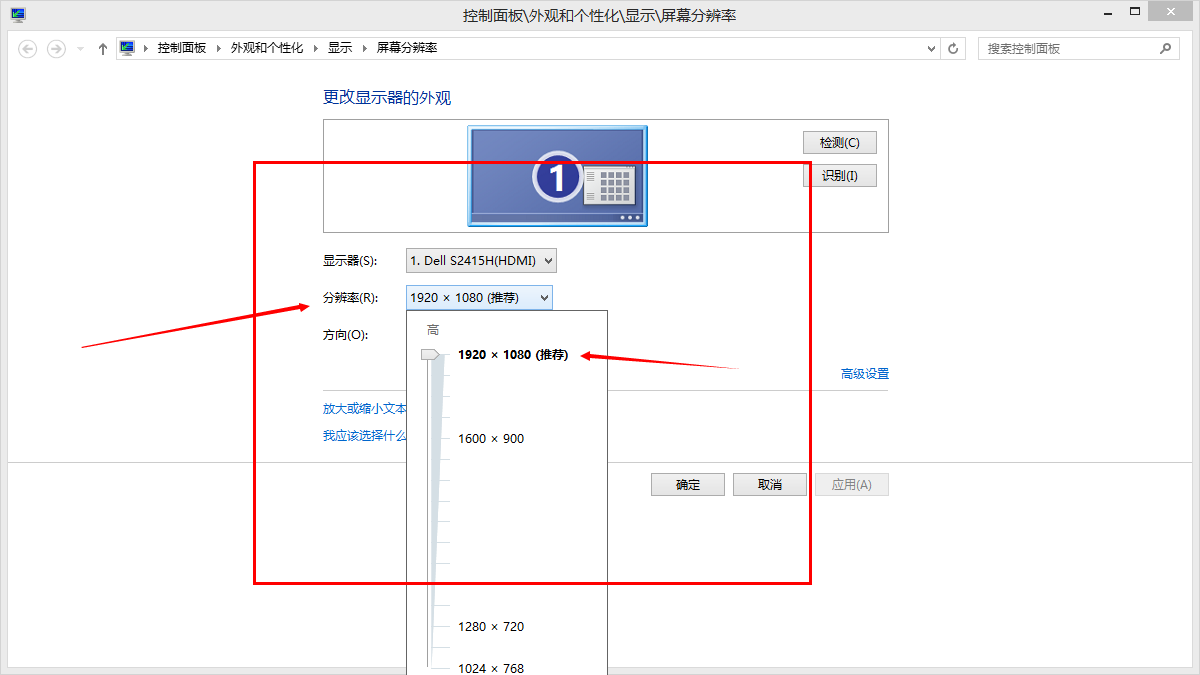The width and height of the screenshot is (1200, 675).
Task: Click the 识别(I) button
Action: 840,175
